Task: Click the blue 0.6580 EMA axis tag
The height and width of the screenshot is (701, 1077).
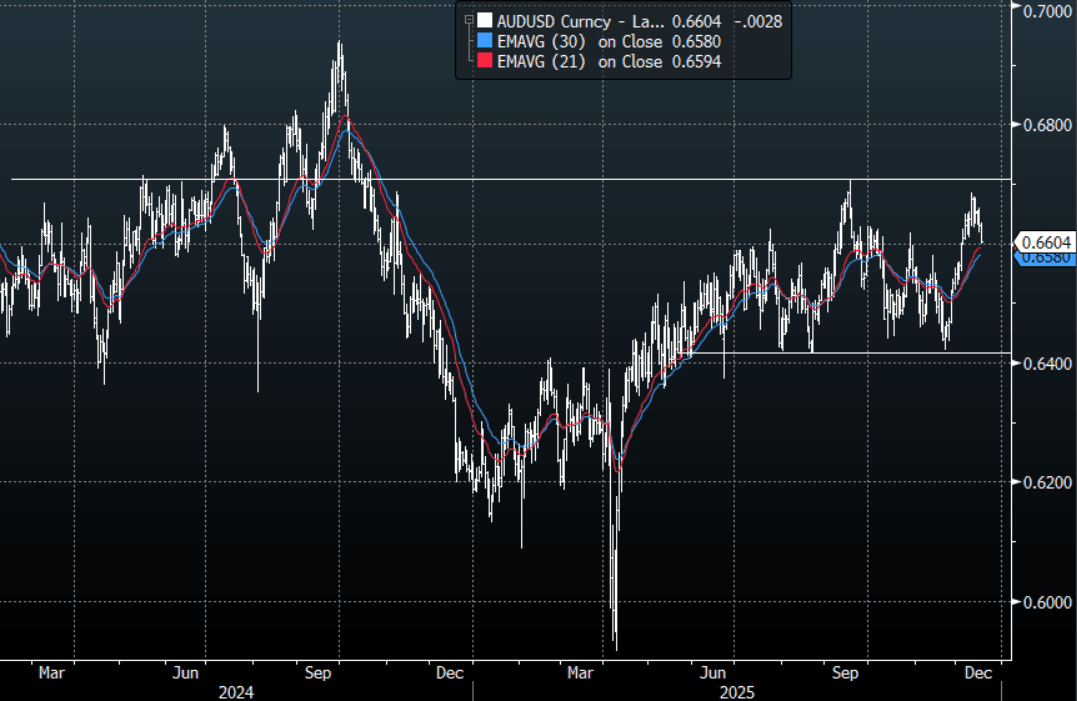Action: 1047,258
